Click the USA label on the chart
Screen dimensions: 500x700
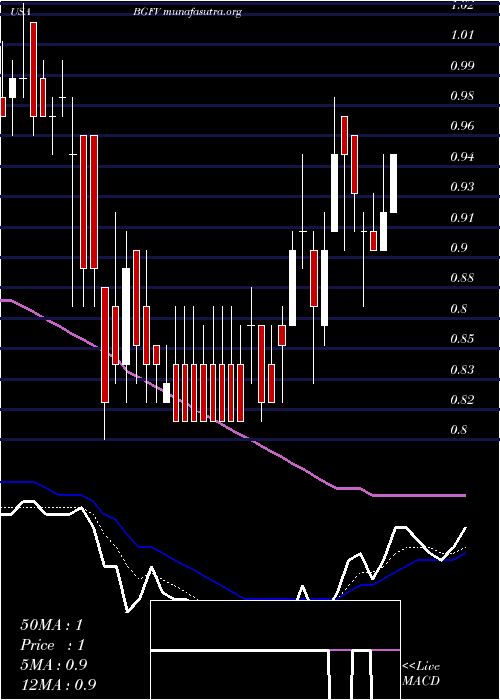pos(21,12)
